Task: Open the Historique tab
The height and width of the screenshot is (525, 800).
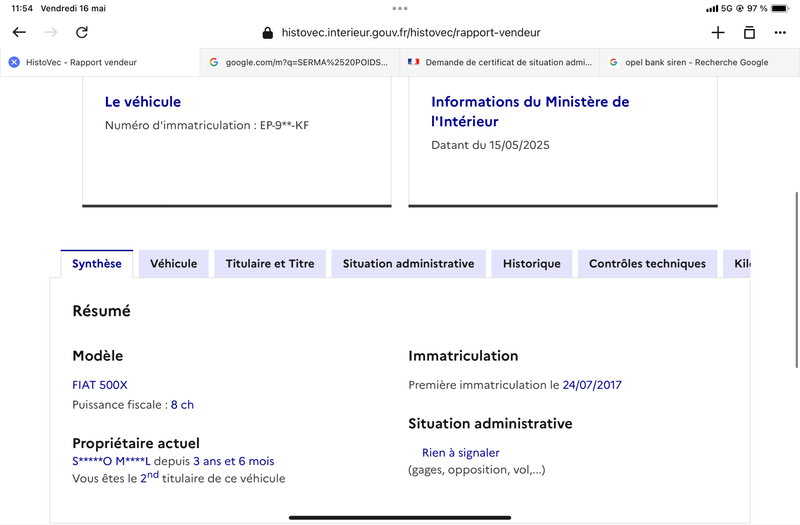Action: (x=532, y=264)
